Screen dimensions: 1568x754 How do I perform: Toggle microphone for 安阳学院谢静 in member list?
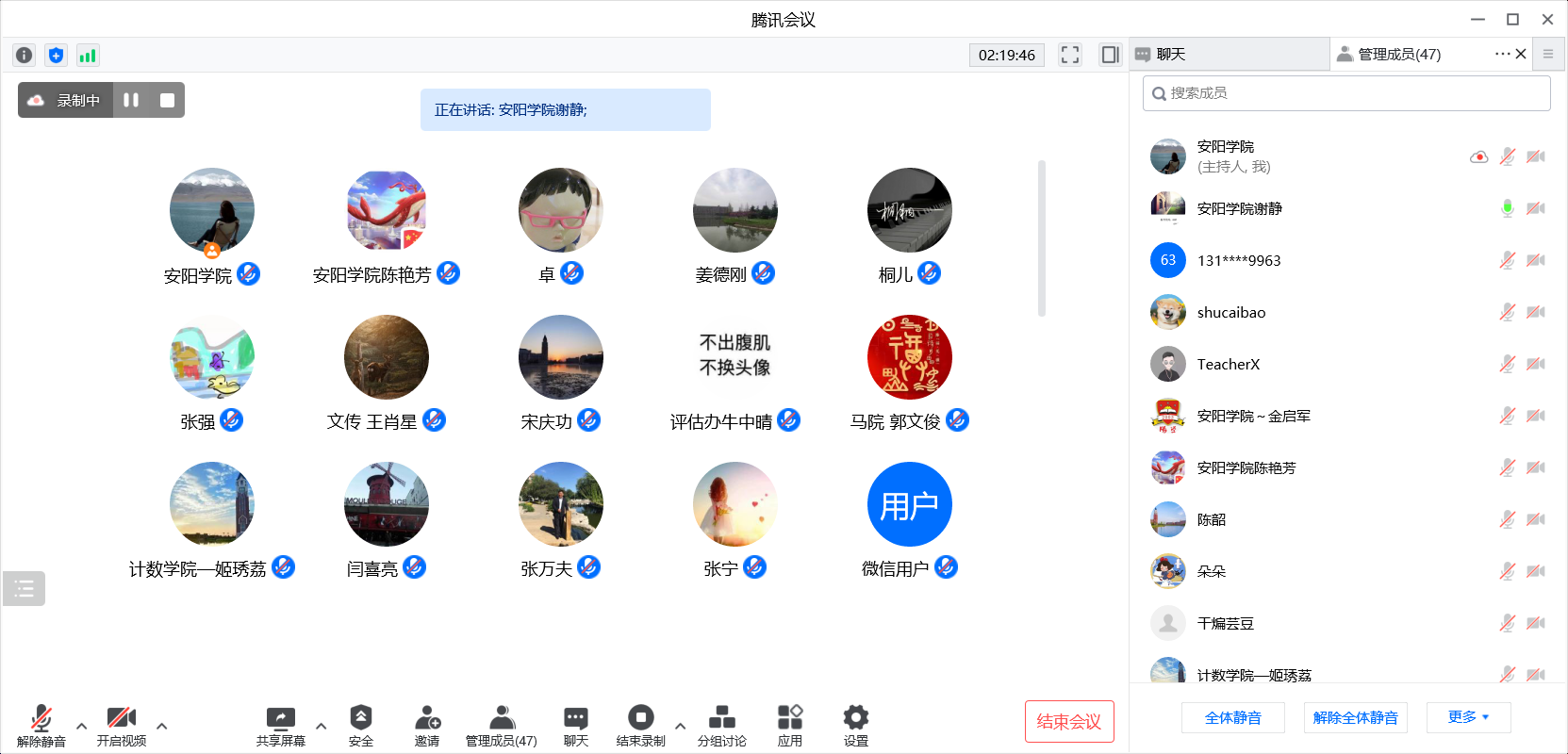1508,208
